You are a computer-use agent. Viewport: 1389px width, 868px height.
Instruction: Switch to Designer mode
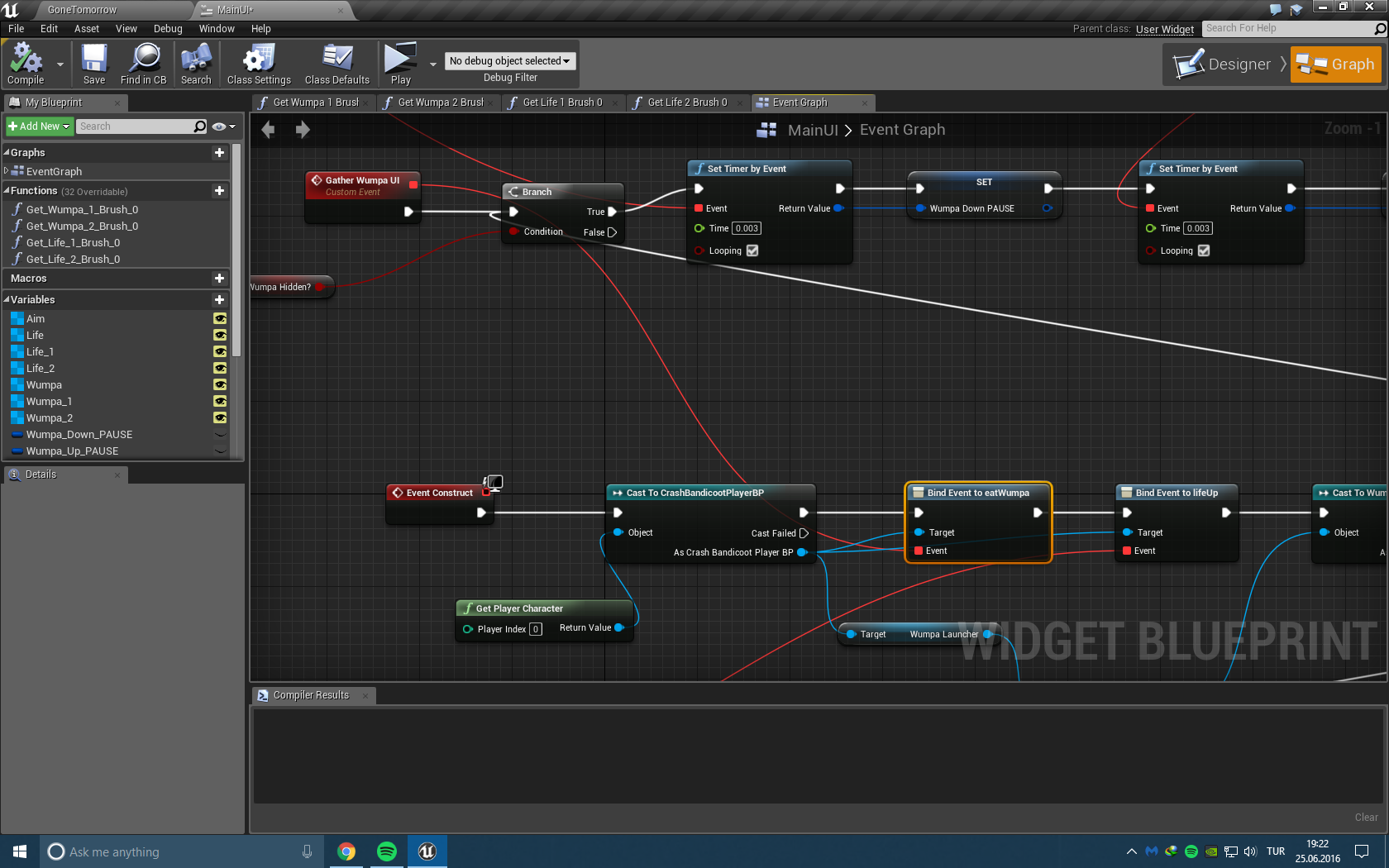point(1224,64)
